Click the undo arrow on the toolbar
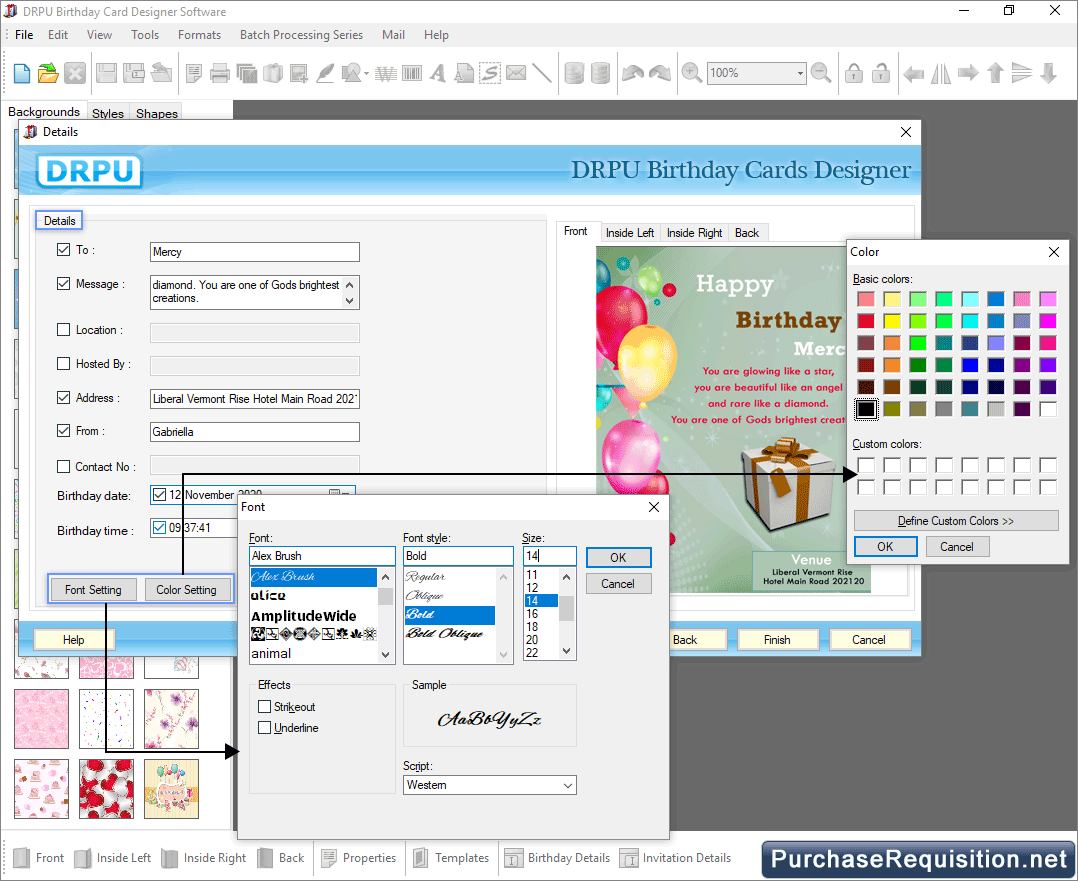Screen dimensions: 1078x881 [x=633, y=72]
